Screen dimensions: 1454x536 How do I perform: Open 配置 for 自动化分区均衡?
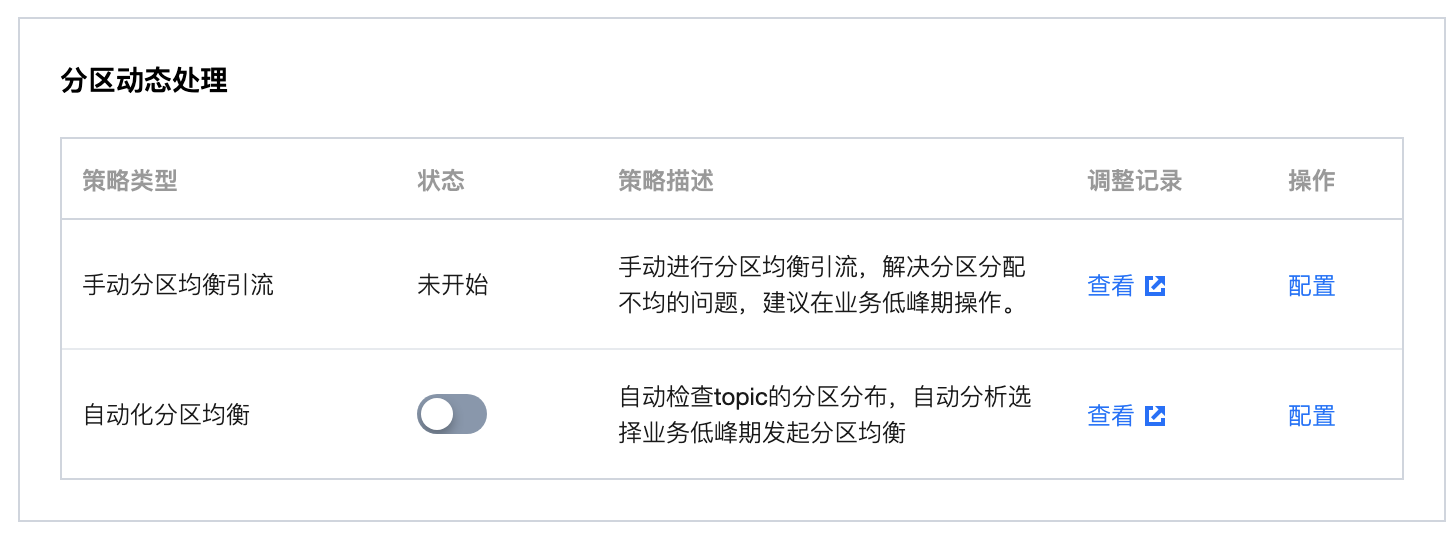[1311, 416]
